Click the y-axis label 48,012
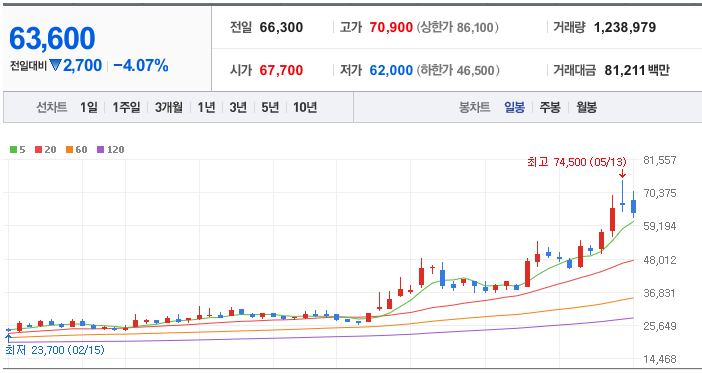This screenshot has width=702, height=373. coord(660,260)
